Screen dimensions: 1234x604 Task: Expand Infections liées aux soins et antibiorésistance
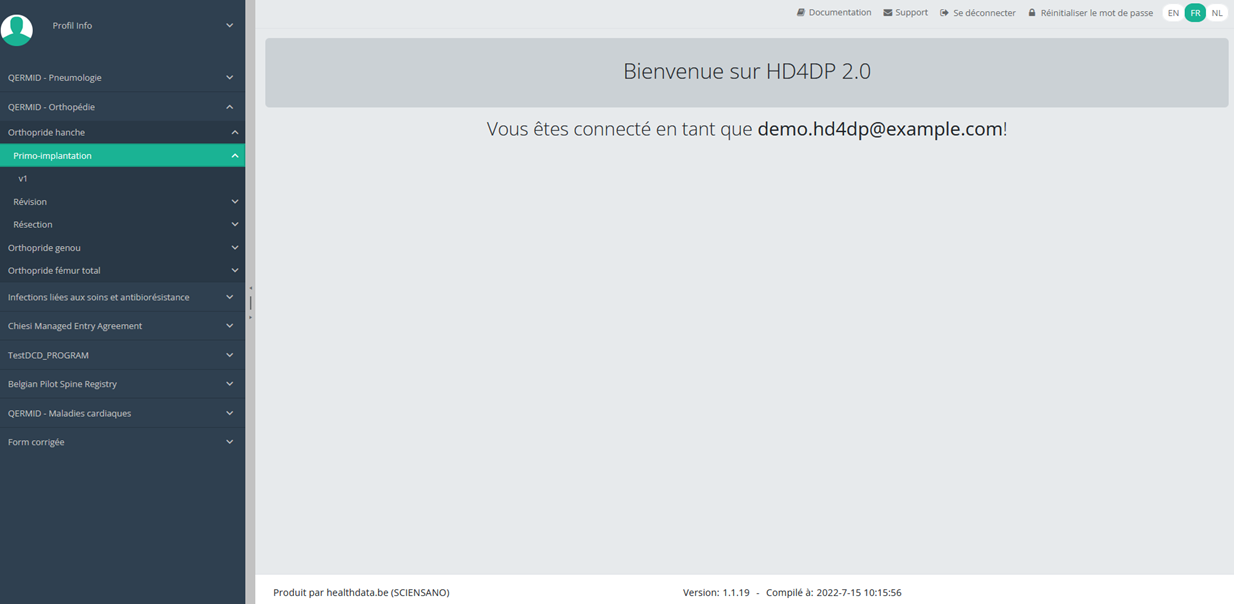pos(122,297)
